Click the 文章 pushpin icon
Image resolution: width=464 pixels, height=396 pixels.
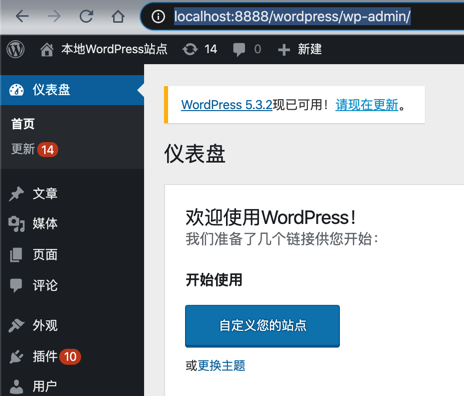[16, 194]
